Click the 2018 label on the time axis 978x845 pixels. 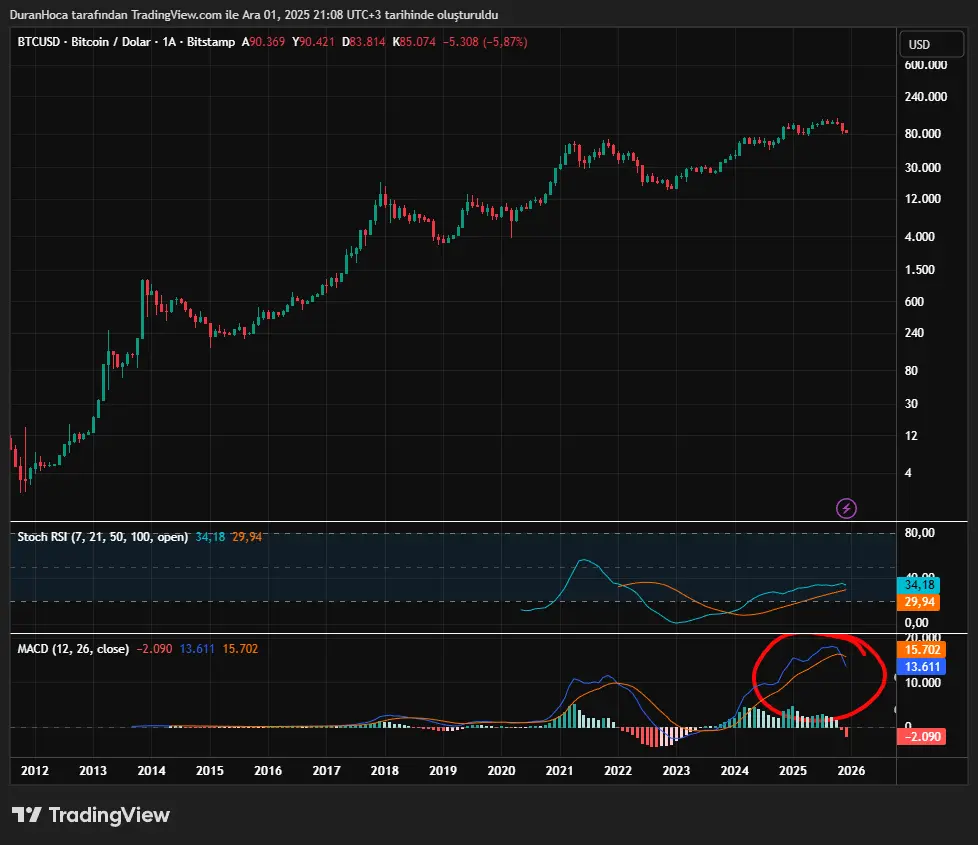tap(385, 770)
